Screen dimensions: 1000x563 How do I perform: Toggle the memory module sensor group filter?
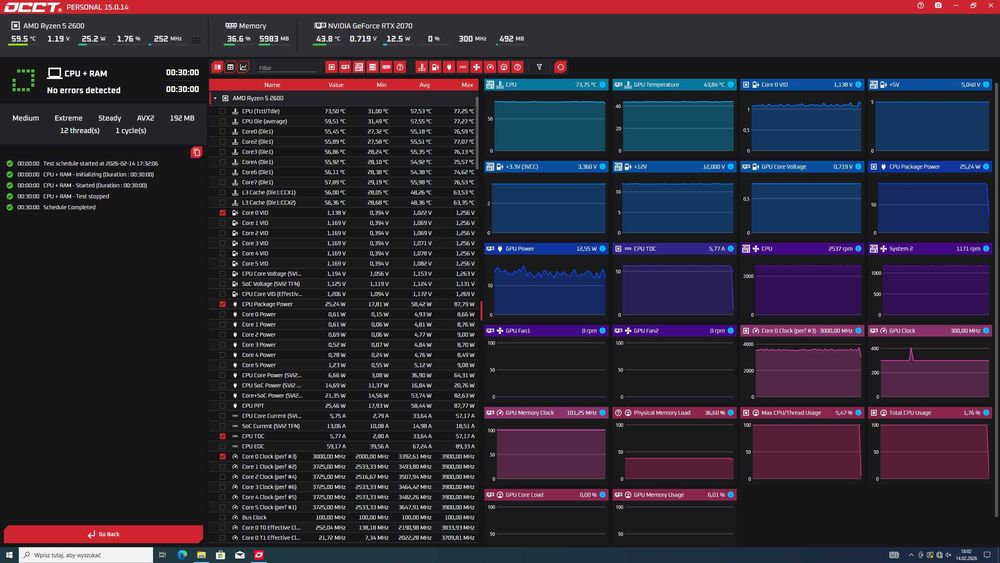386,67
